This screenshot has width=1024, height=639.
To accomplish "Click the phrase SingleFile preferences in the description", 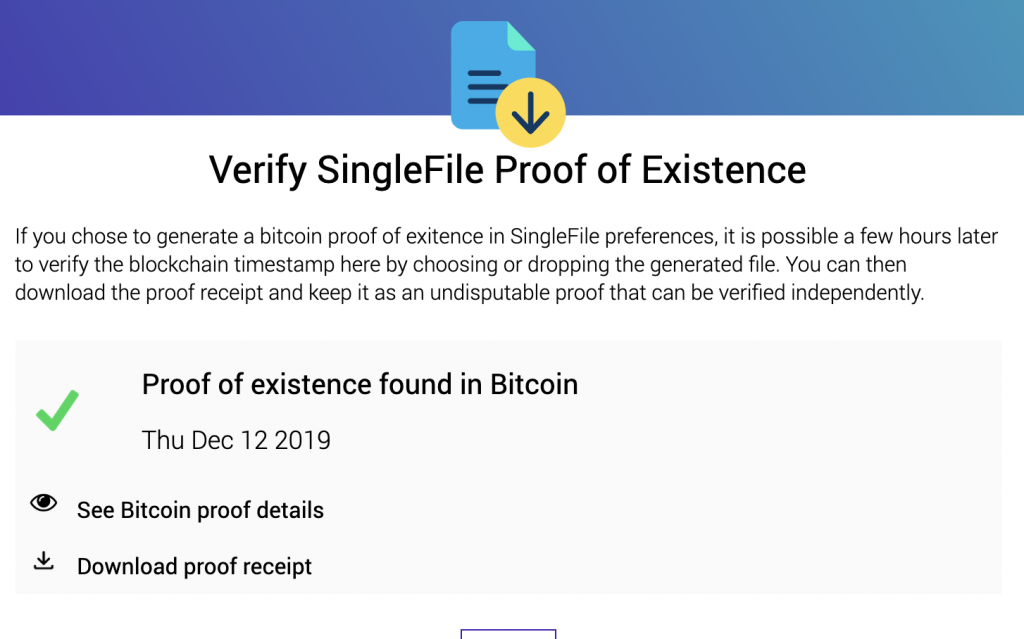I will click(x=613, y=237).
